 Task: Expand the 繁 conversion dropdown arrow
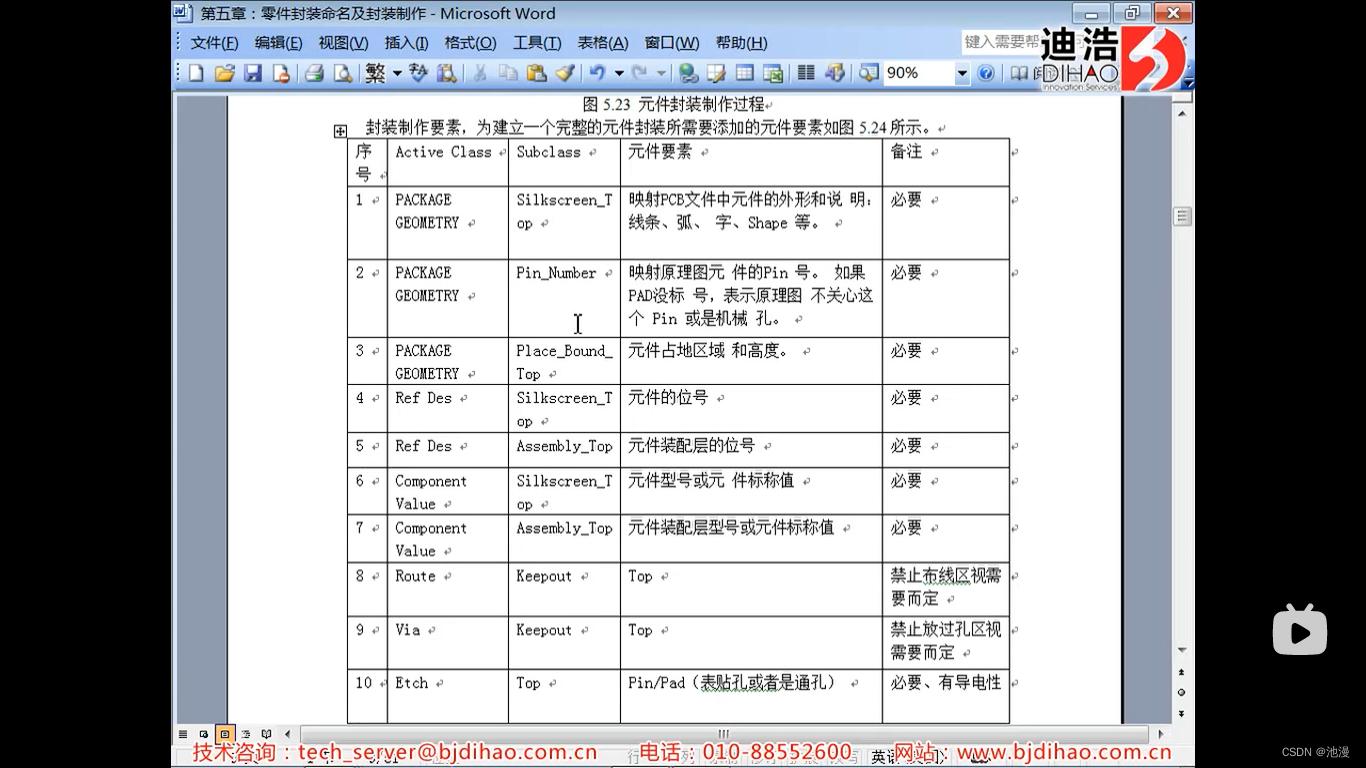tap(397, 73)
